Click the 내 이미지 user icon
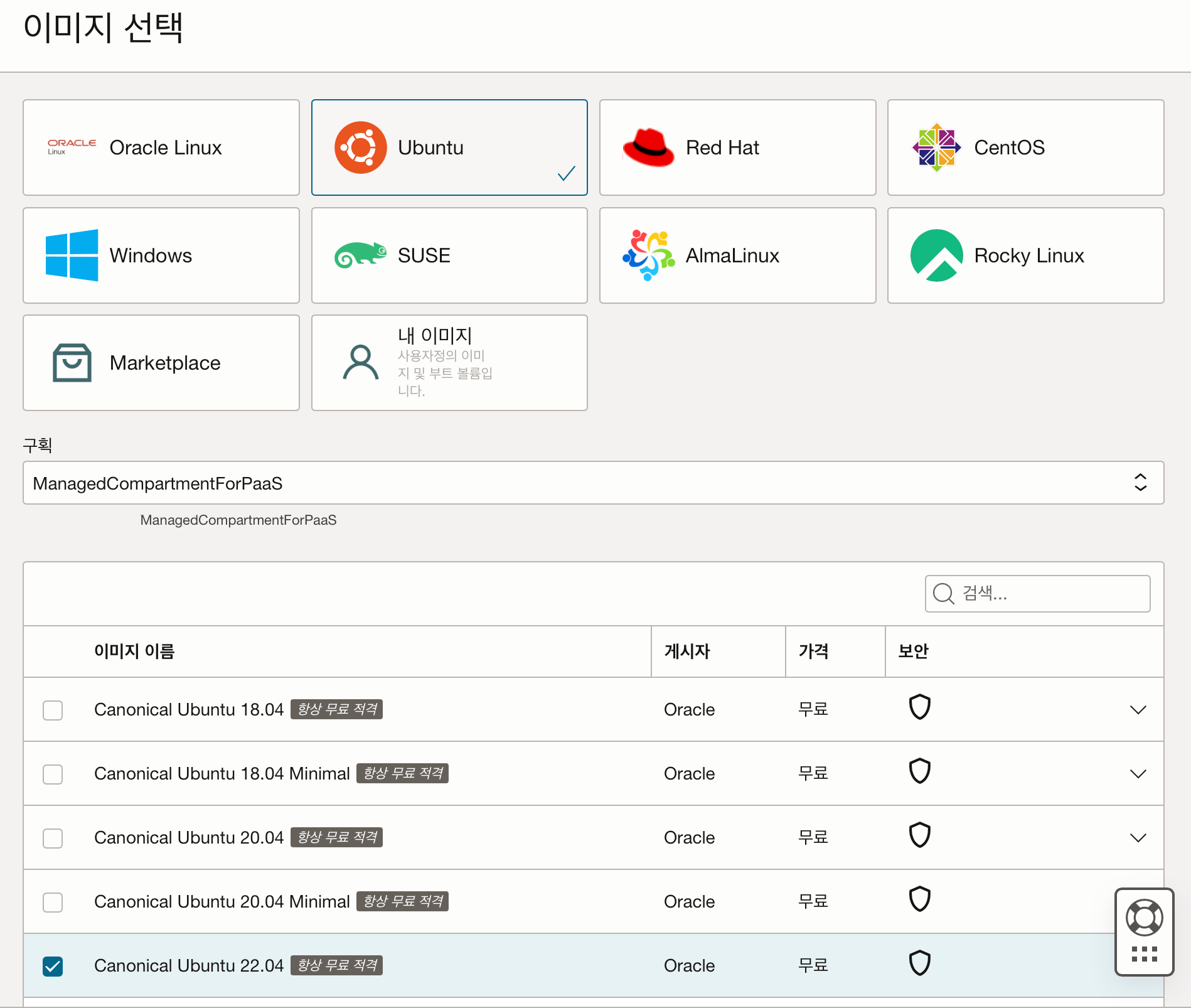This screenshot has height=1008, width=1191. (360, 363)
